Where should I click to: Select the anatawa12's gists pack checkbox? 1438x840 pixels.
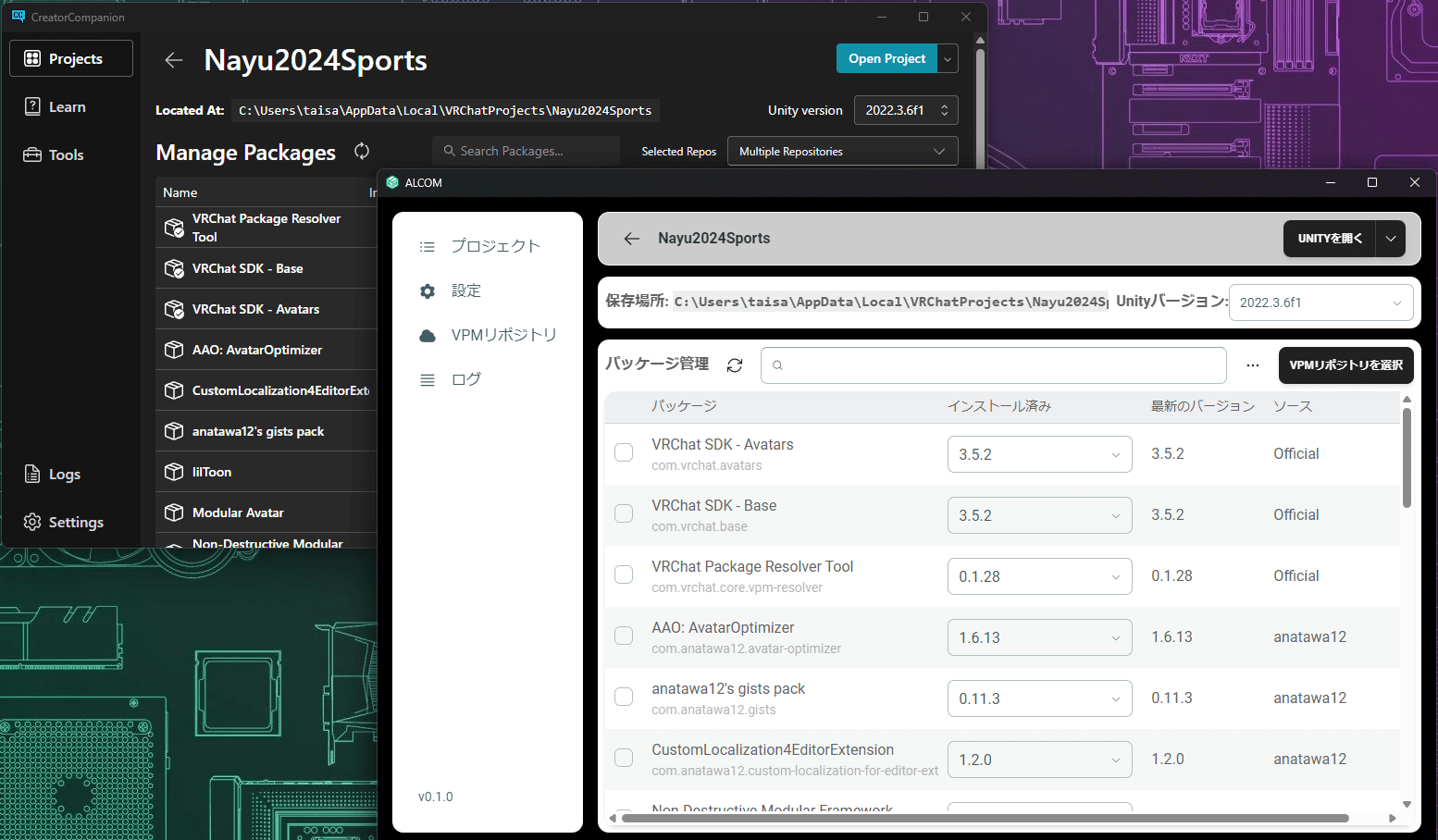[x=624, y=697]
